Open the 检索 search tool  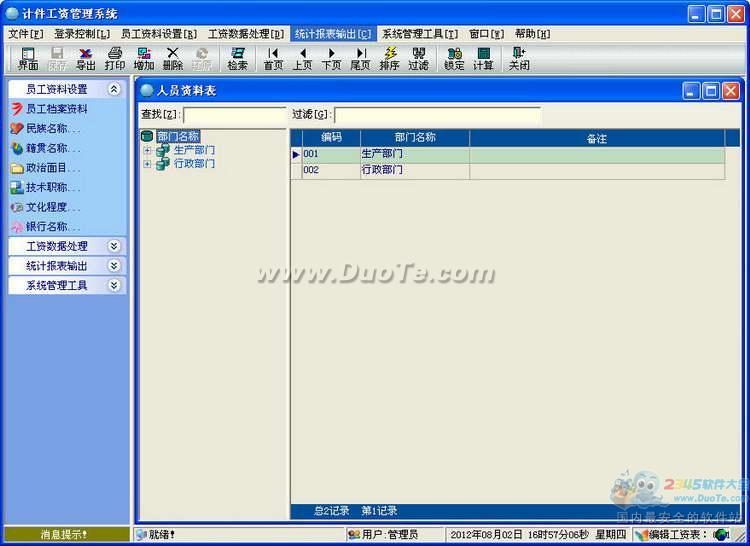[237, 58]
